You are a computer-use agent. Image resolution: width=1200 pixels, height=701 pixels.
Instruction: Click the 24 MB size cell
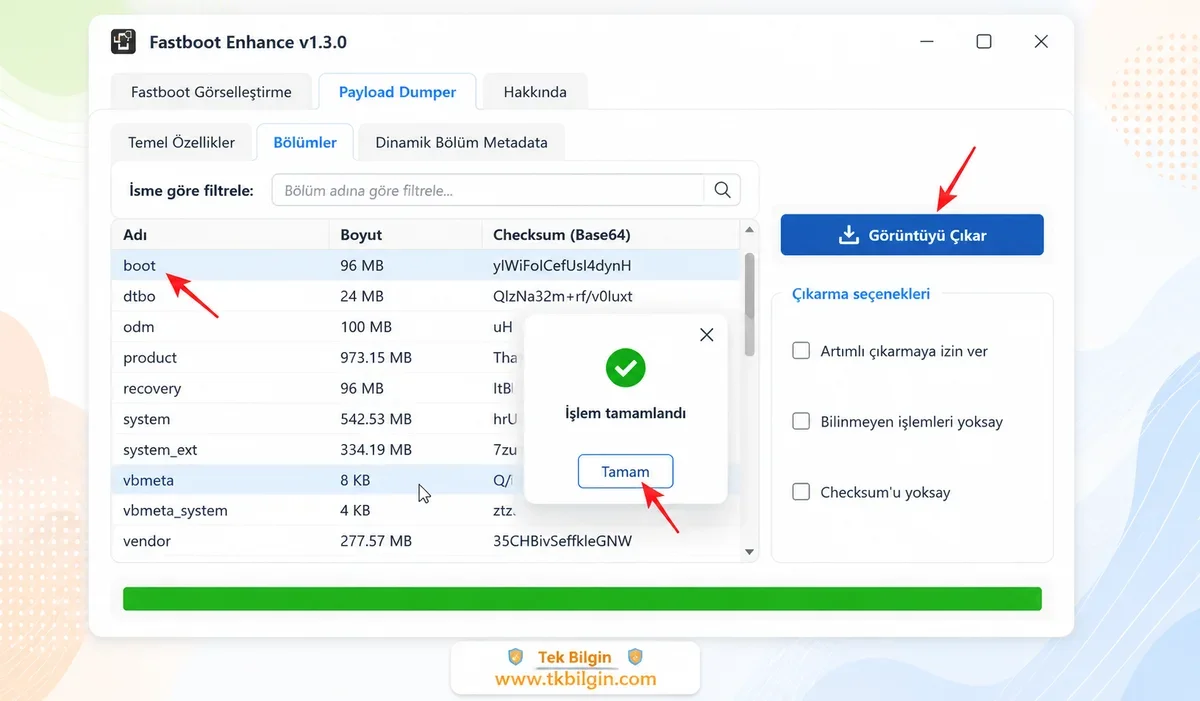tap(362, 296)
